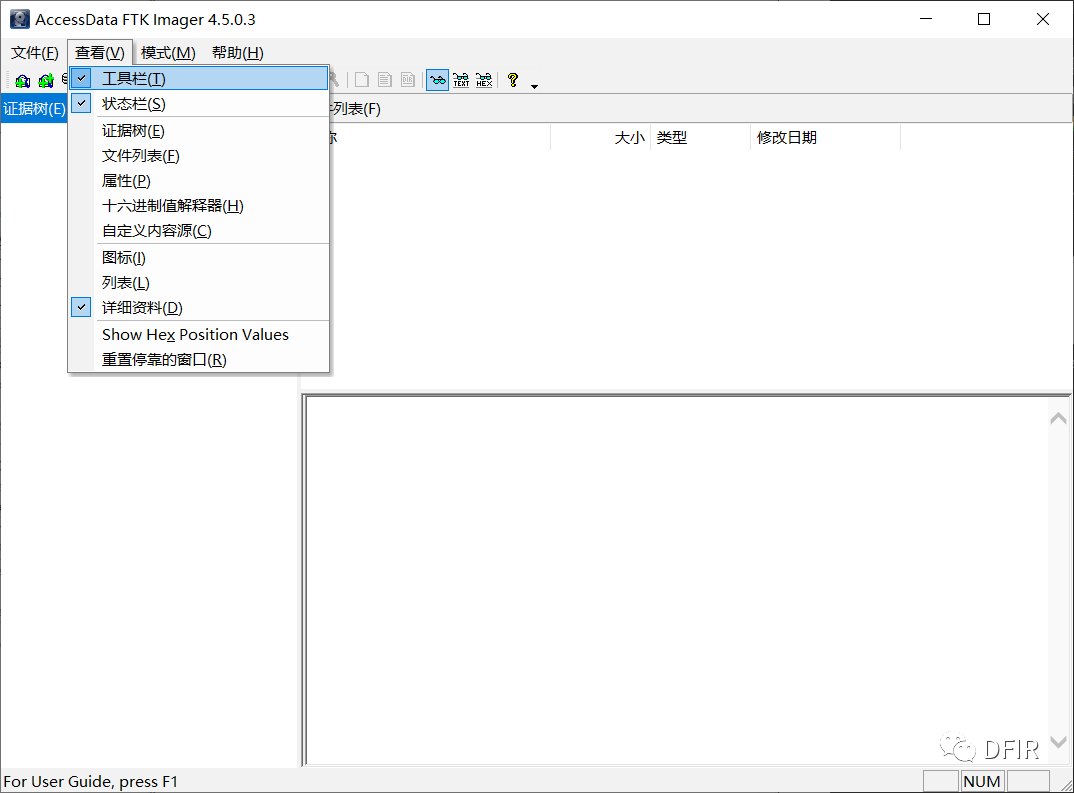The height and width of the screenshot is (793, 1074).
Task: Click the text document toolbar icon
Action: tap(385, 80)
